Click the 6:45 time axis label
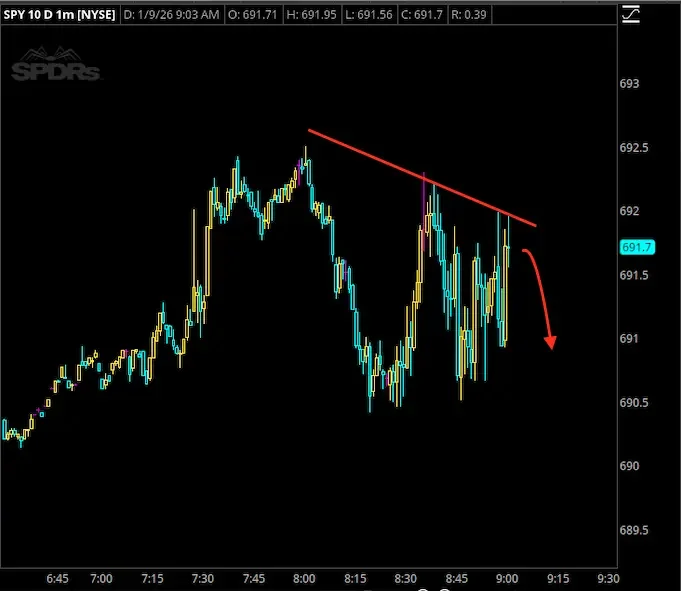Image resolution: width=681 pixels, height=591 pixels. [x=57, y=579]
